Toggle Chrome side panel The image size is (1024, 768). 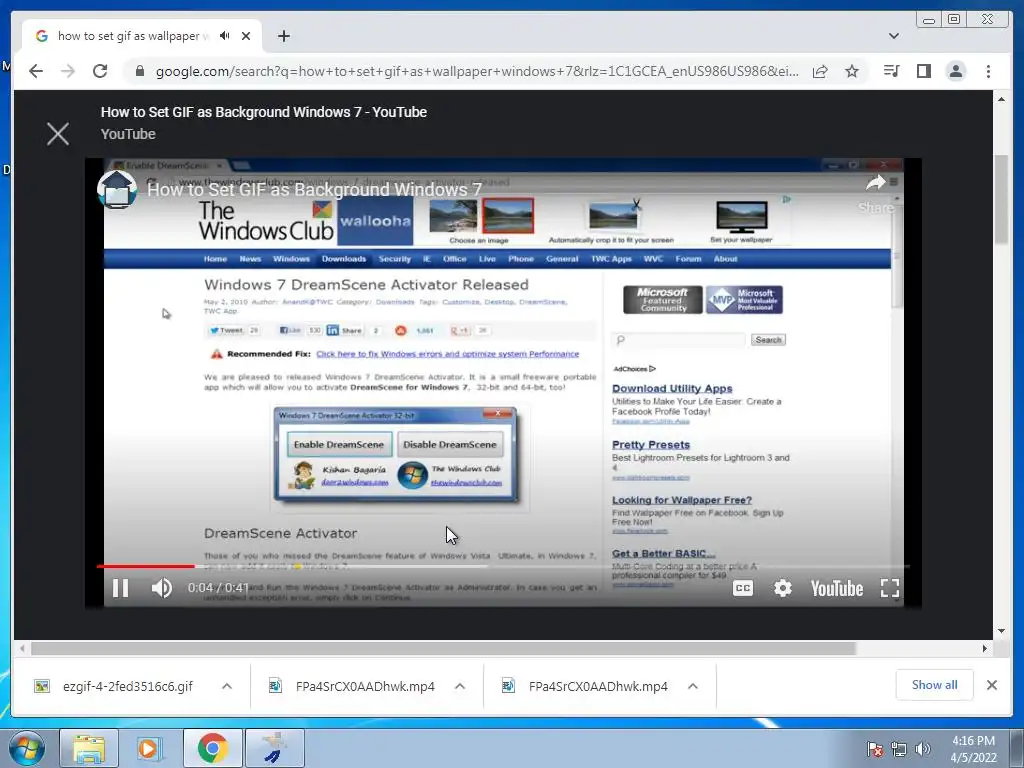923,71
